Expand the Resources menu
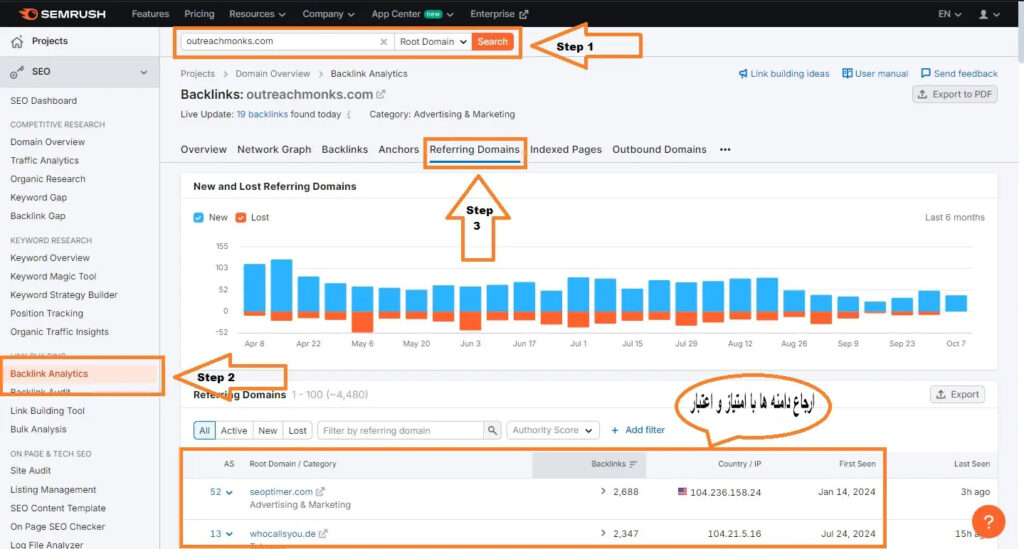 tap(257, 14)
